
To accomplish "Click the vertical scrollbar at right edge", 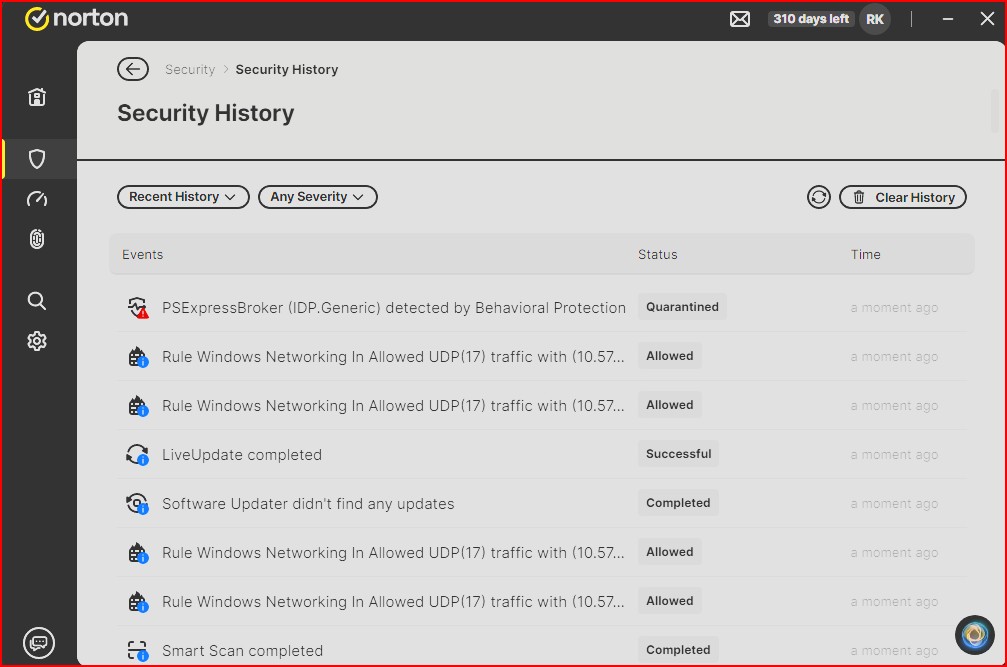I will 995,111.
